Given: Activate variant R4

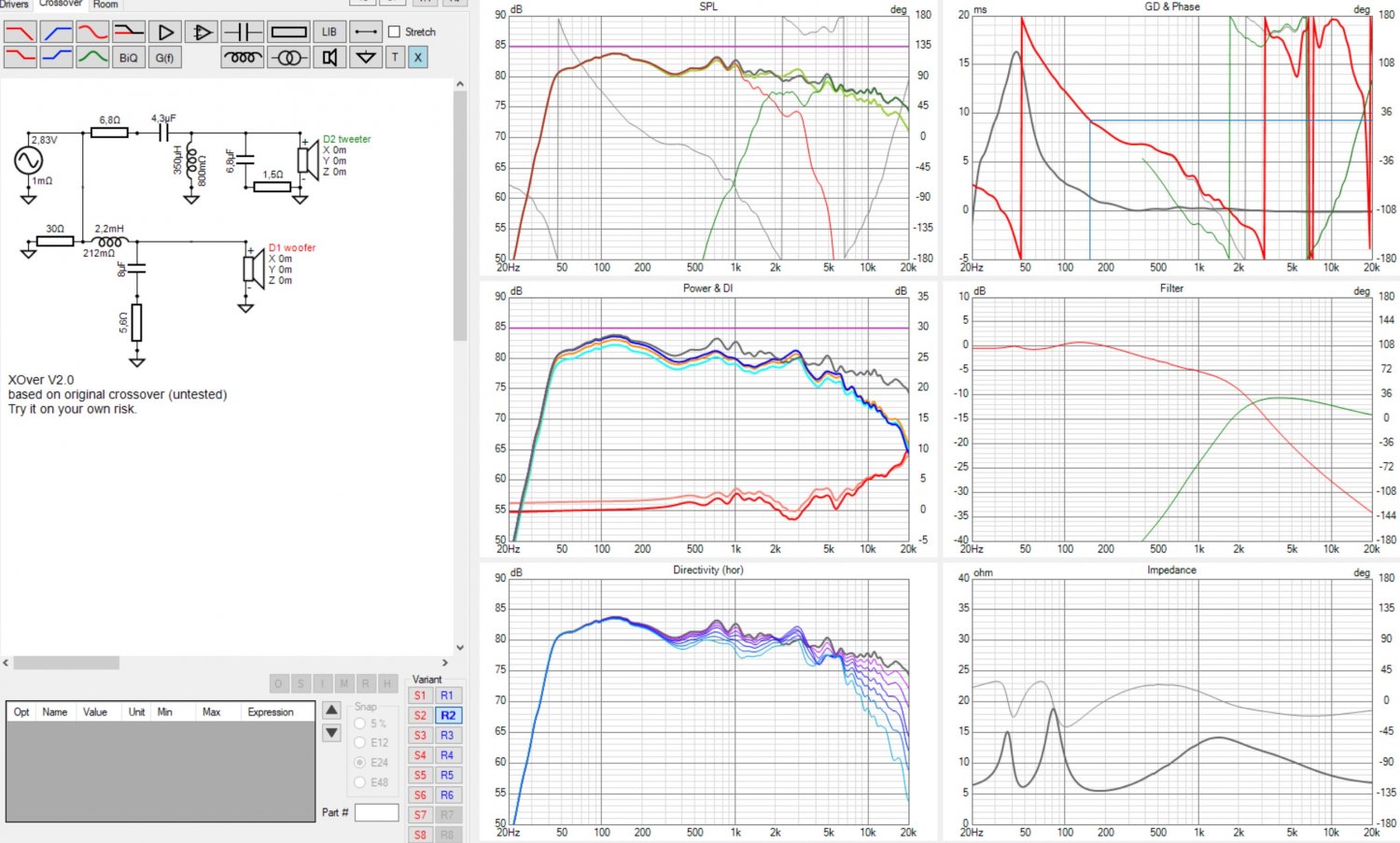Looking at the screenshot, I should [x=448, y=755].
